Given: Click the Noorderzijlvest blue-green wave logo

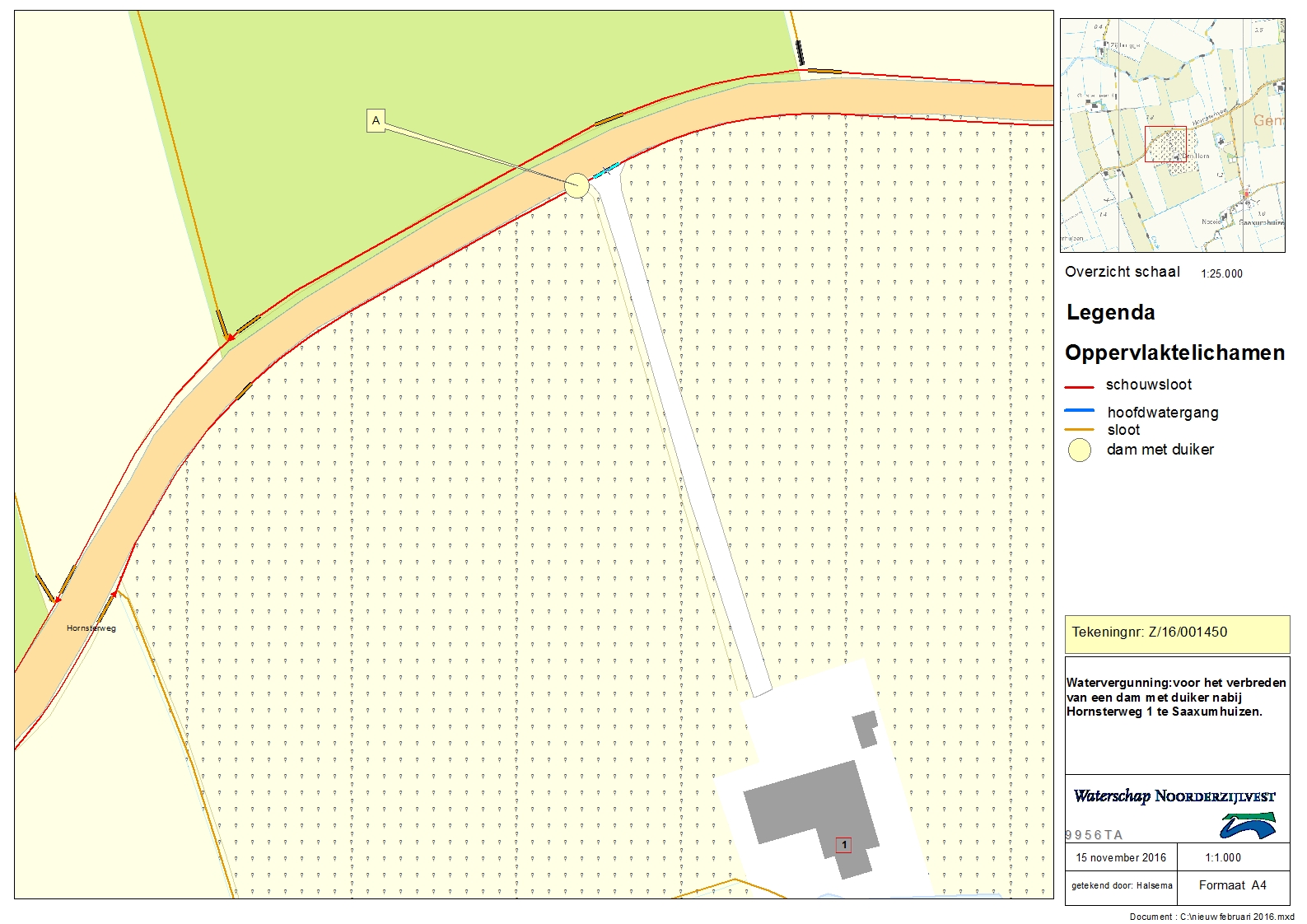Looking at the screenshot, I should coord(1248,825).
